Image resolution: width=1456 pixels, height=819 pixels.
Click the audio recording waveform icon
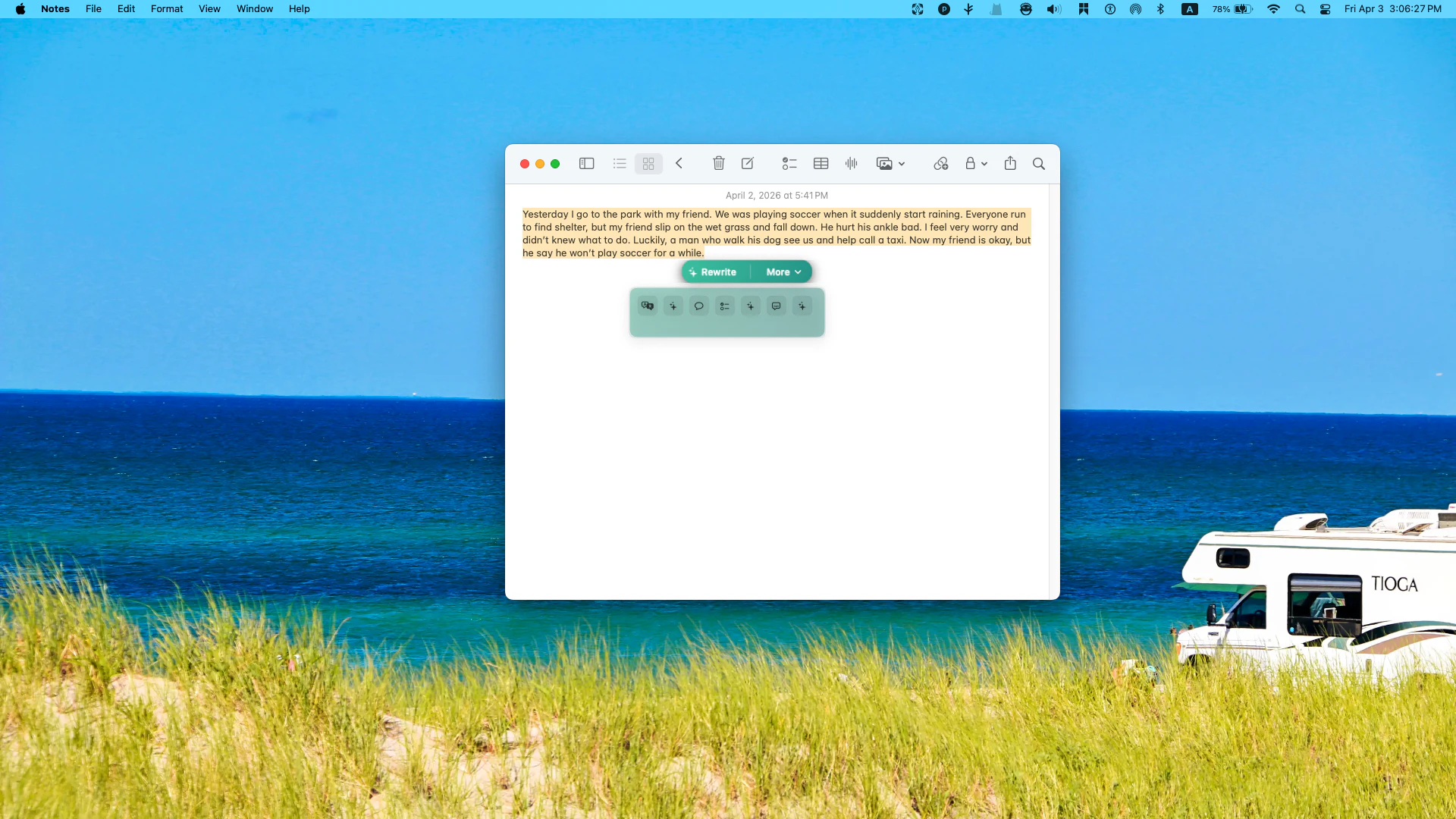[852, 164]
